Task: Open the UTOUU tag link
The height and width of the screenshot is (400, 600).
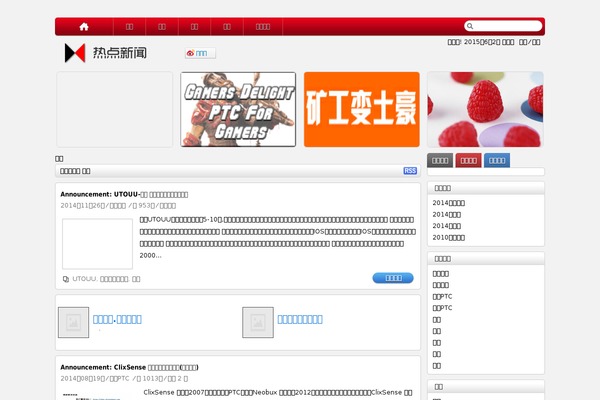Action: pyautogui.click(x=84, y=279)
